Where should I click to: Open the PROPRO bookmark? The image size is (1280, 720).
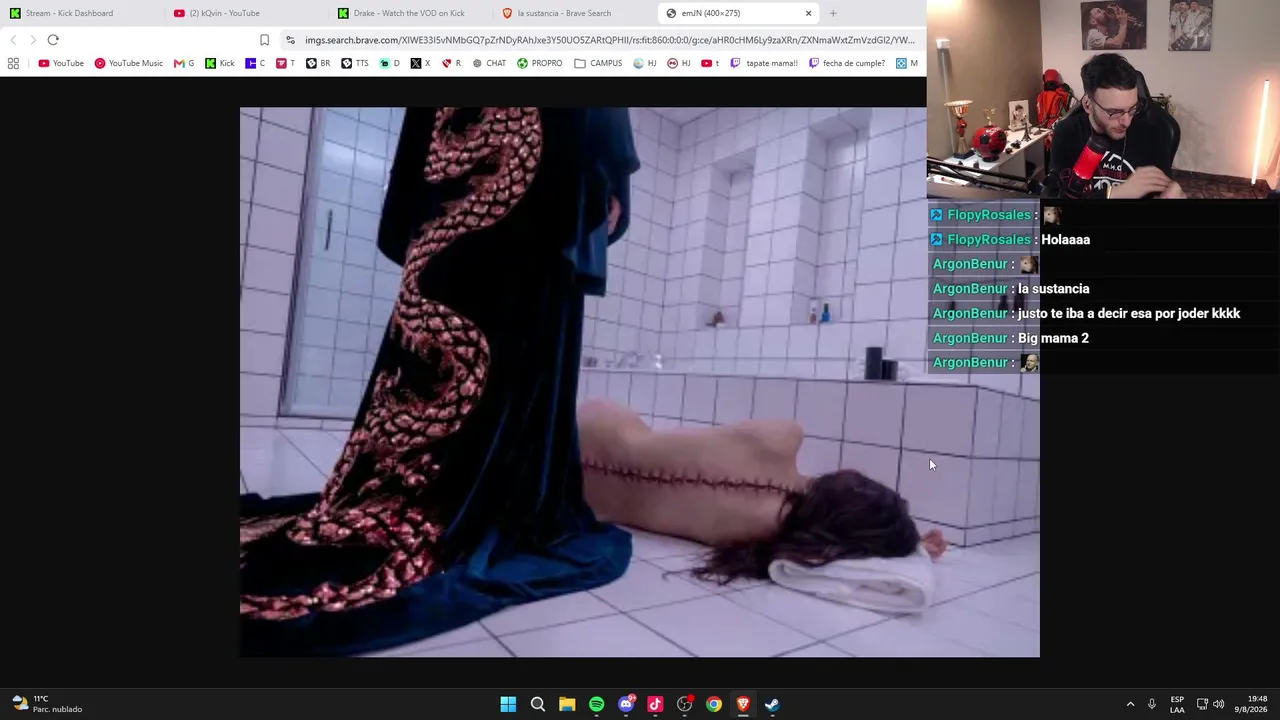[x=540, y=63]
